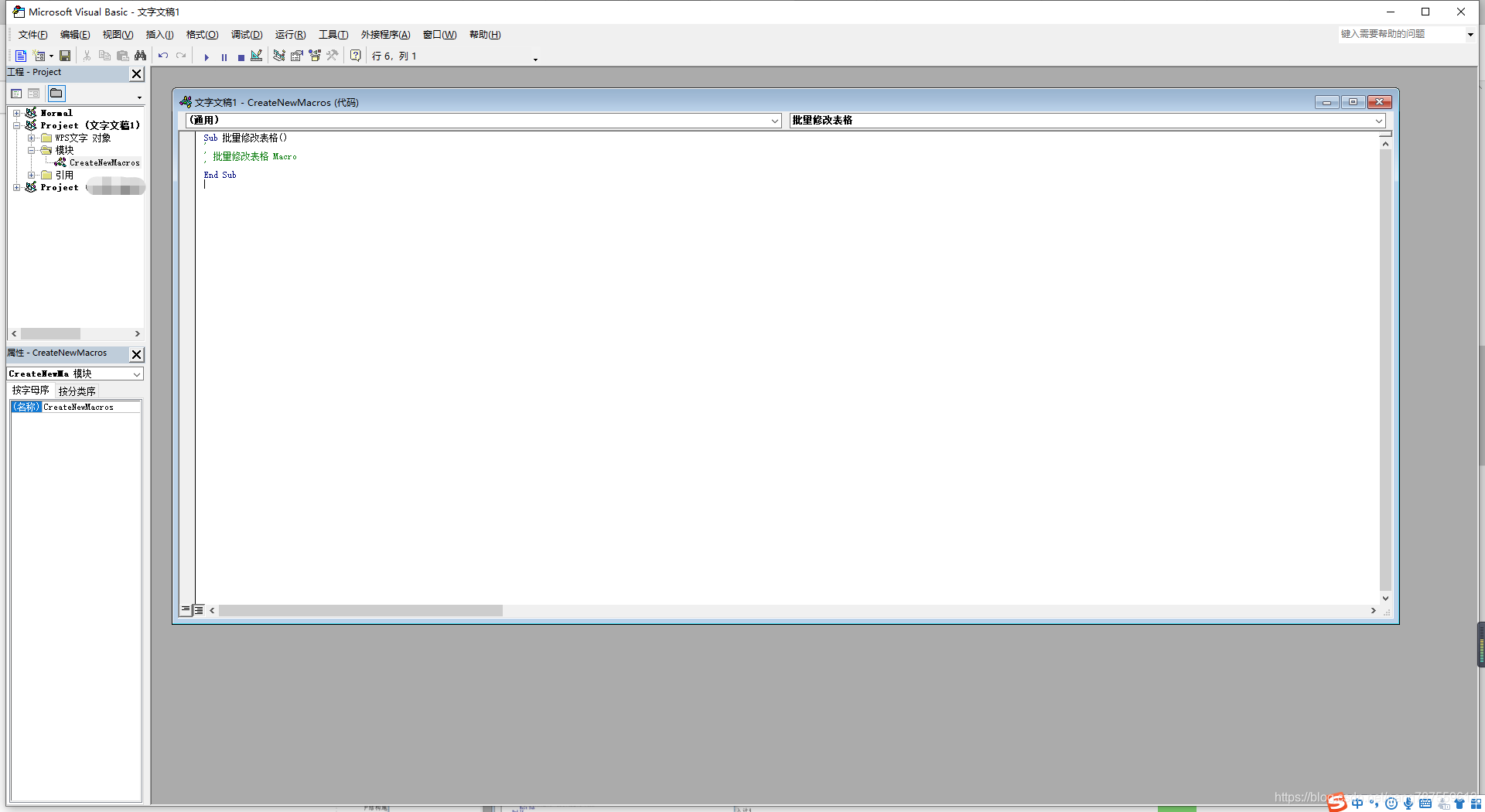1485x812 pixels.
Task: Click the Copy toolbar icon
Action: click(x=104, y=56)
